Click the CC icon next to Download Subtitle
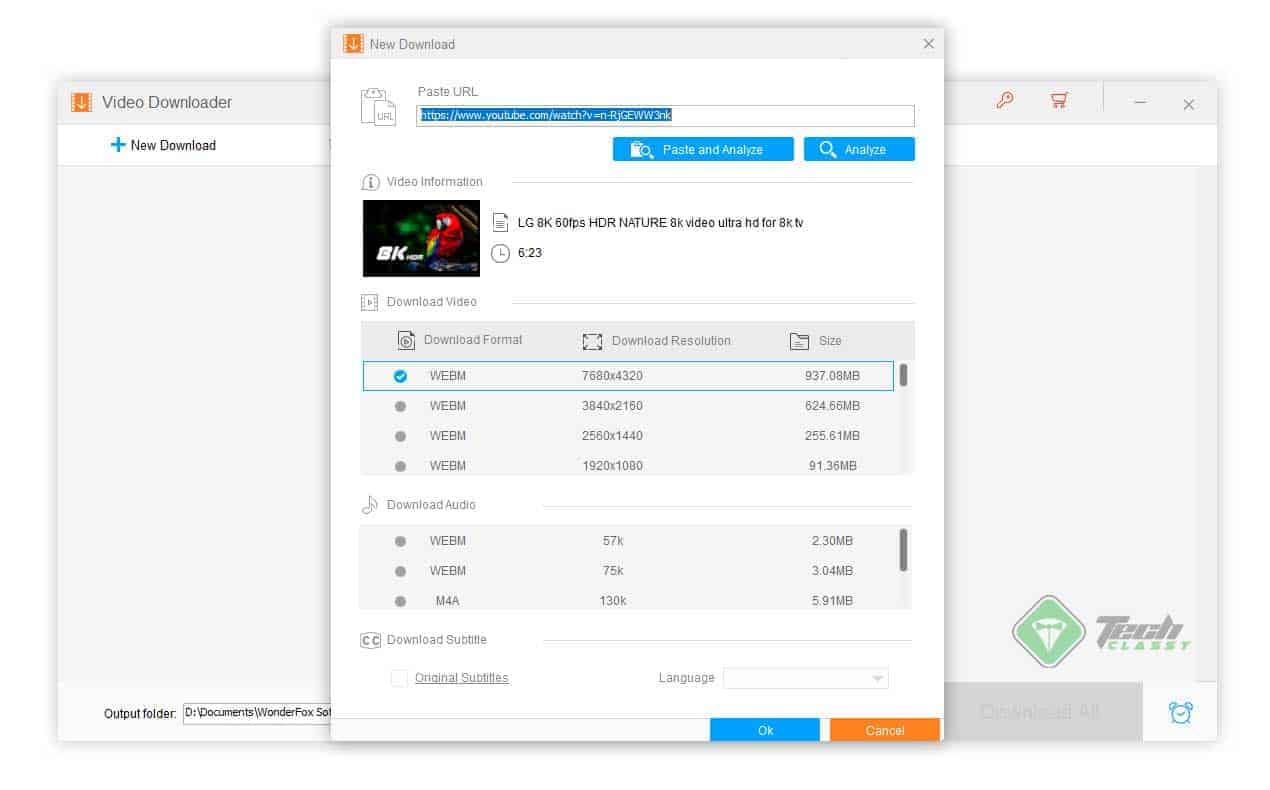Screen dimensions: 1270x790 point(370,640)
